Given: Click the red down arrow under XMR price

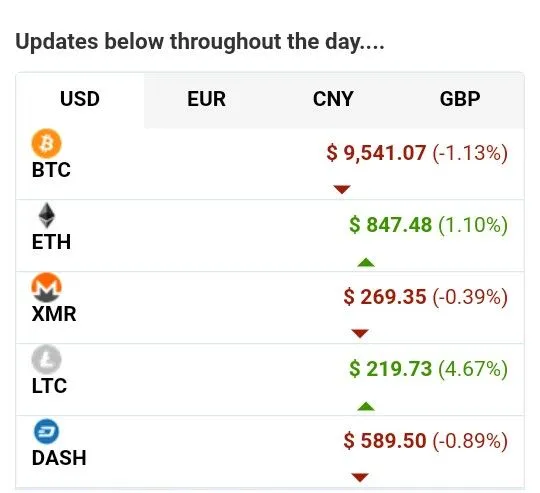Looking at the screenshot, I should click(x=360, y=333).
